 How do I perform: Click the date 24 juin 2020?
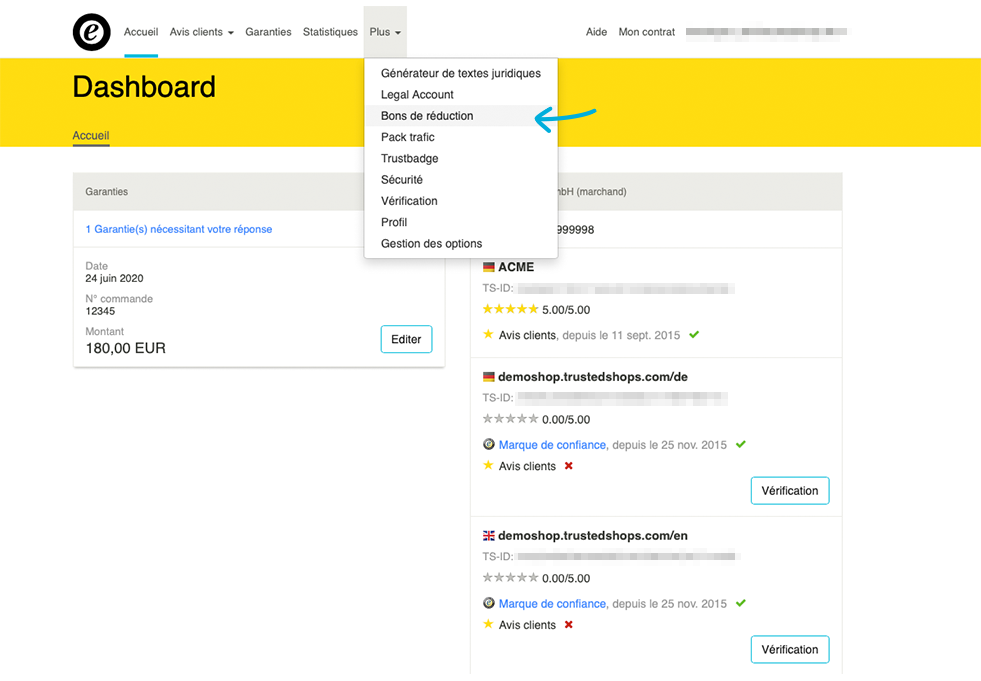(114, 279)
